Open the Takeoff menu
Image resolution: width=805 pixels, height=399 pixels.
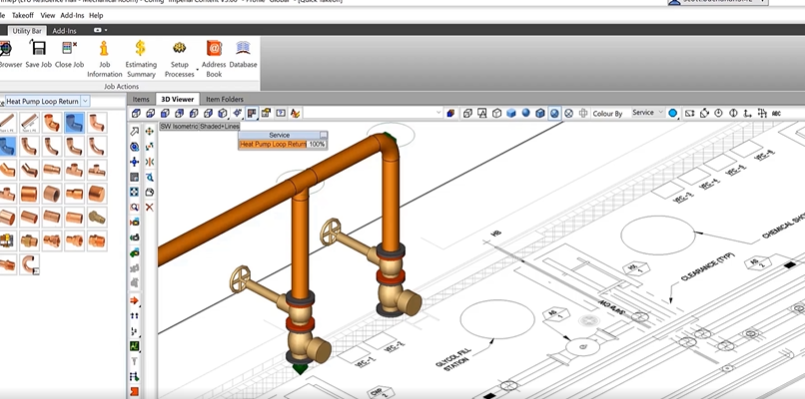pyautogui.click(x=23, y=15)
